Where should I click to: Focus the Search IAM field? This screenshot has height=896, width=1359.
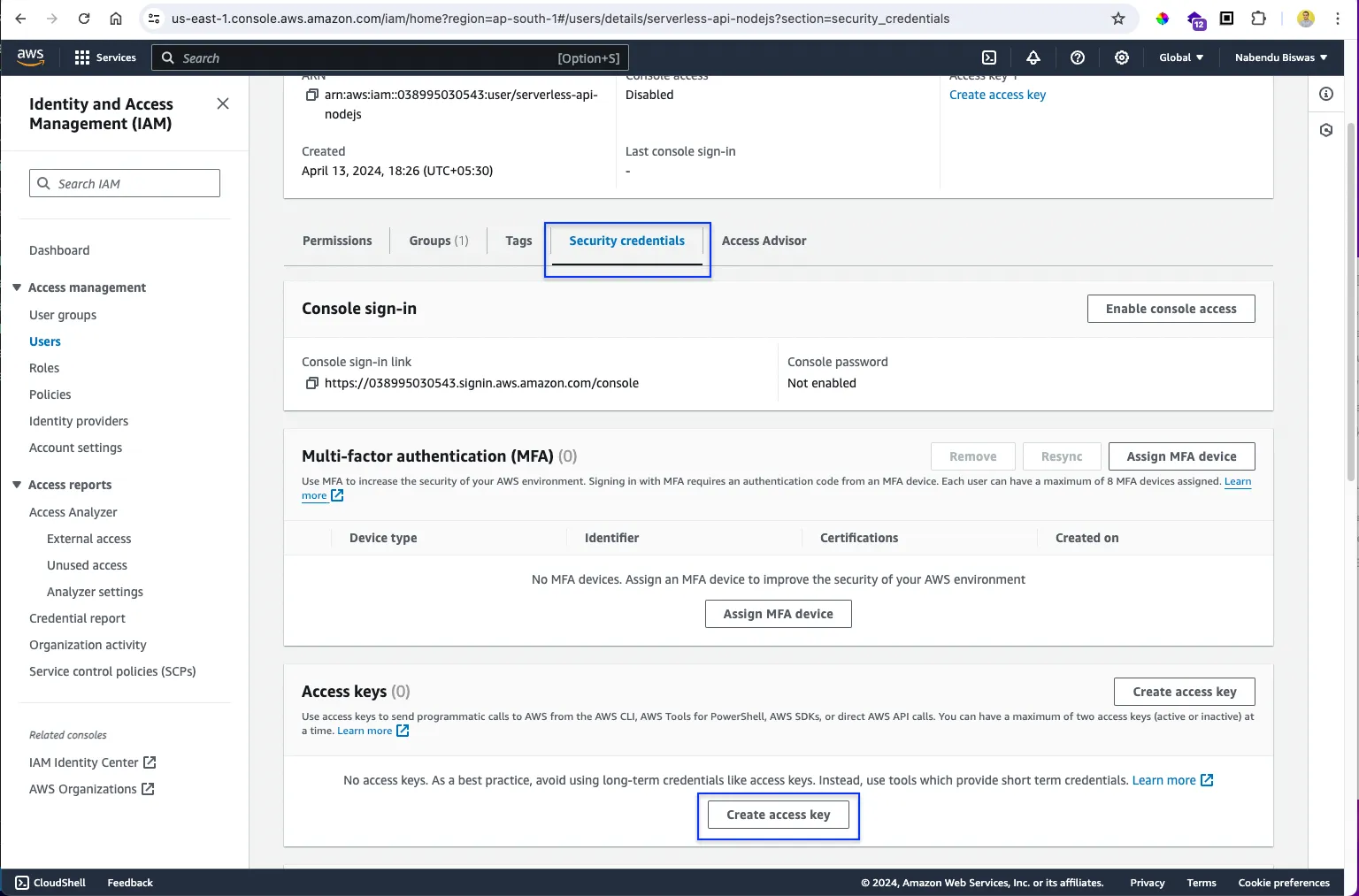(125, 183)
